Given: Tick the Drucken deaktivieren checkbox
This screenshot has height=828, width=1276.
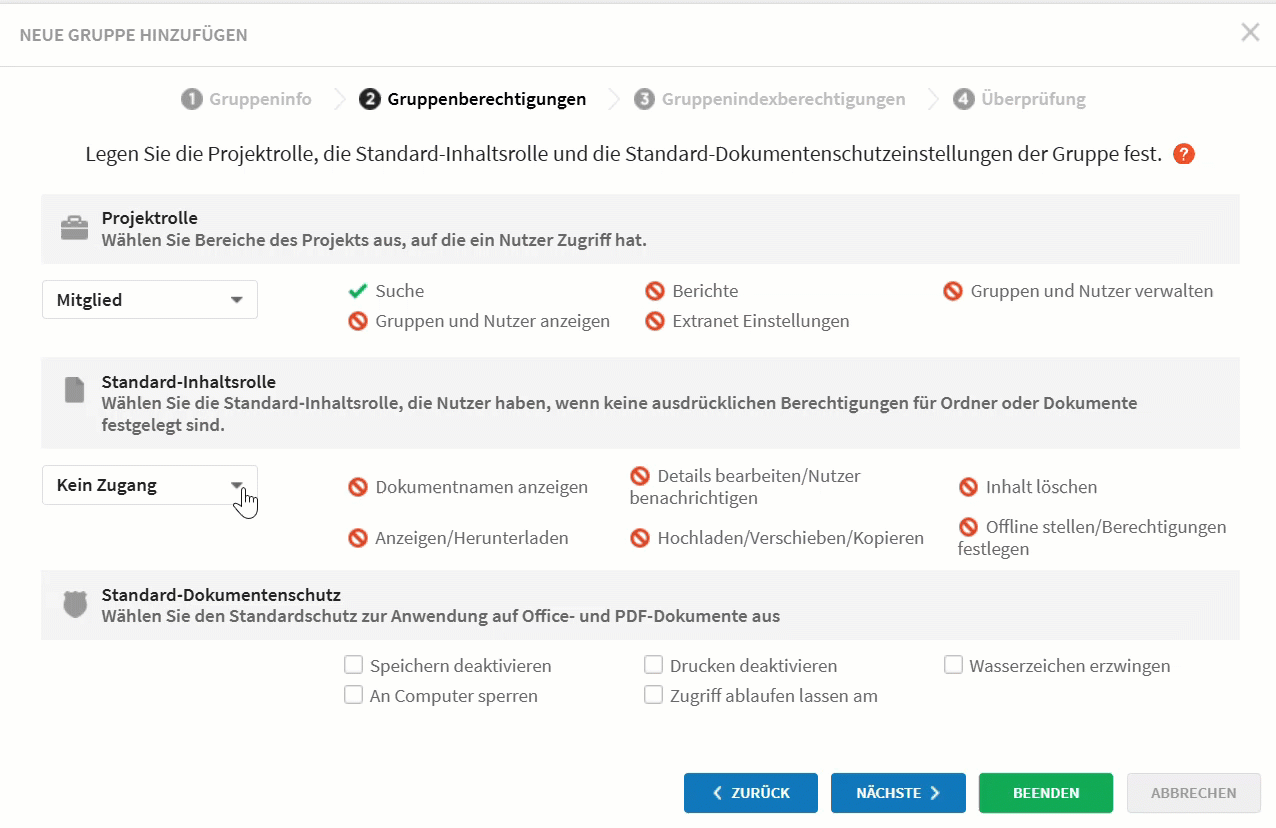Looking at the screenshot, I should coord(653,665).
